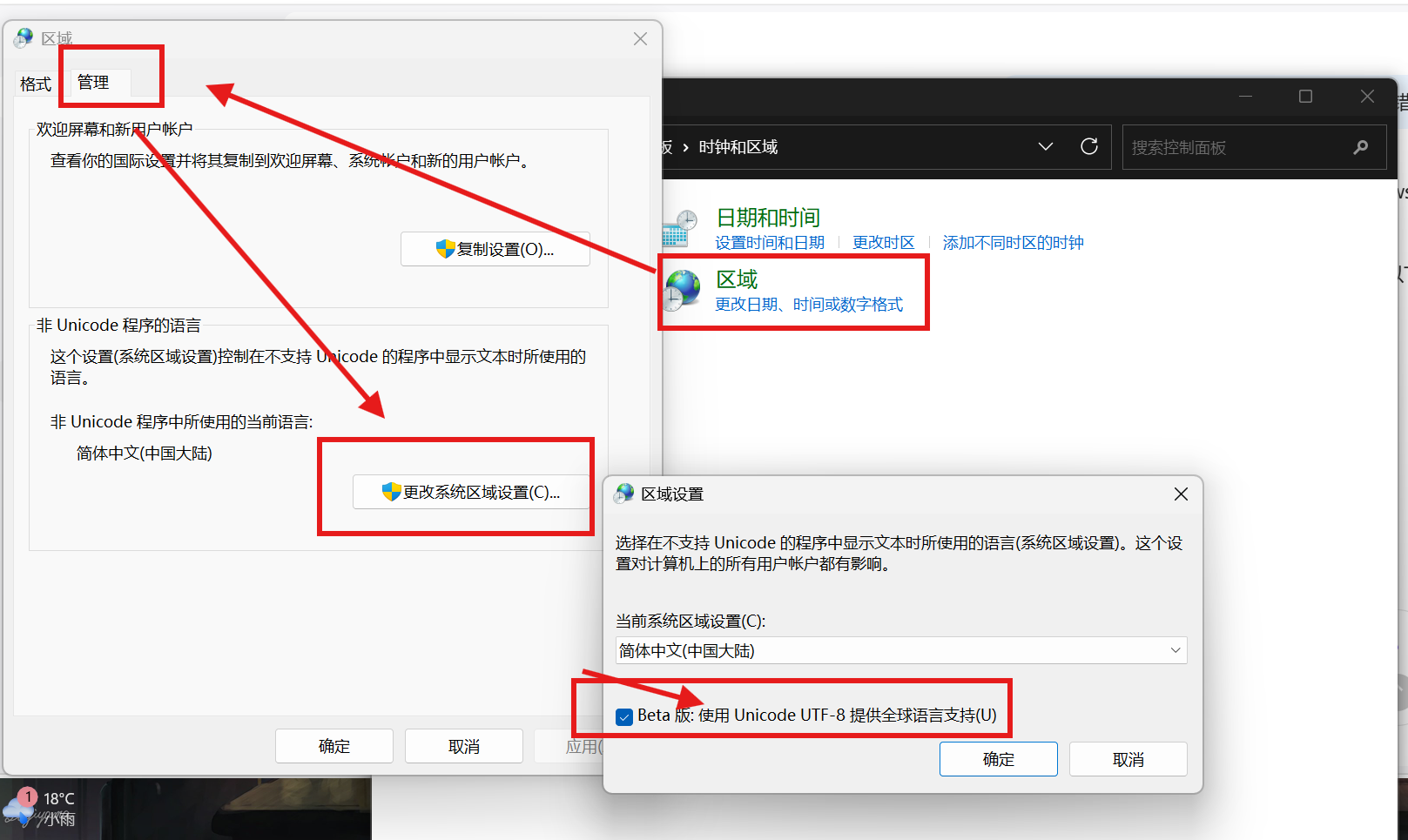The width and height of the screenshot is (1408, 840).
Task: Click the 区域 dialog title globe icon
Action: click(24, 38)
